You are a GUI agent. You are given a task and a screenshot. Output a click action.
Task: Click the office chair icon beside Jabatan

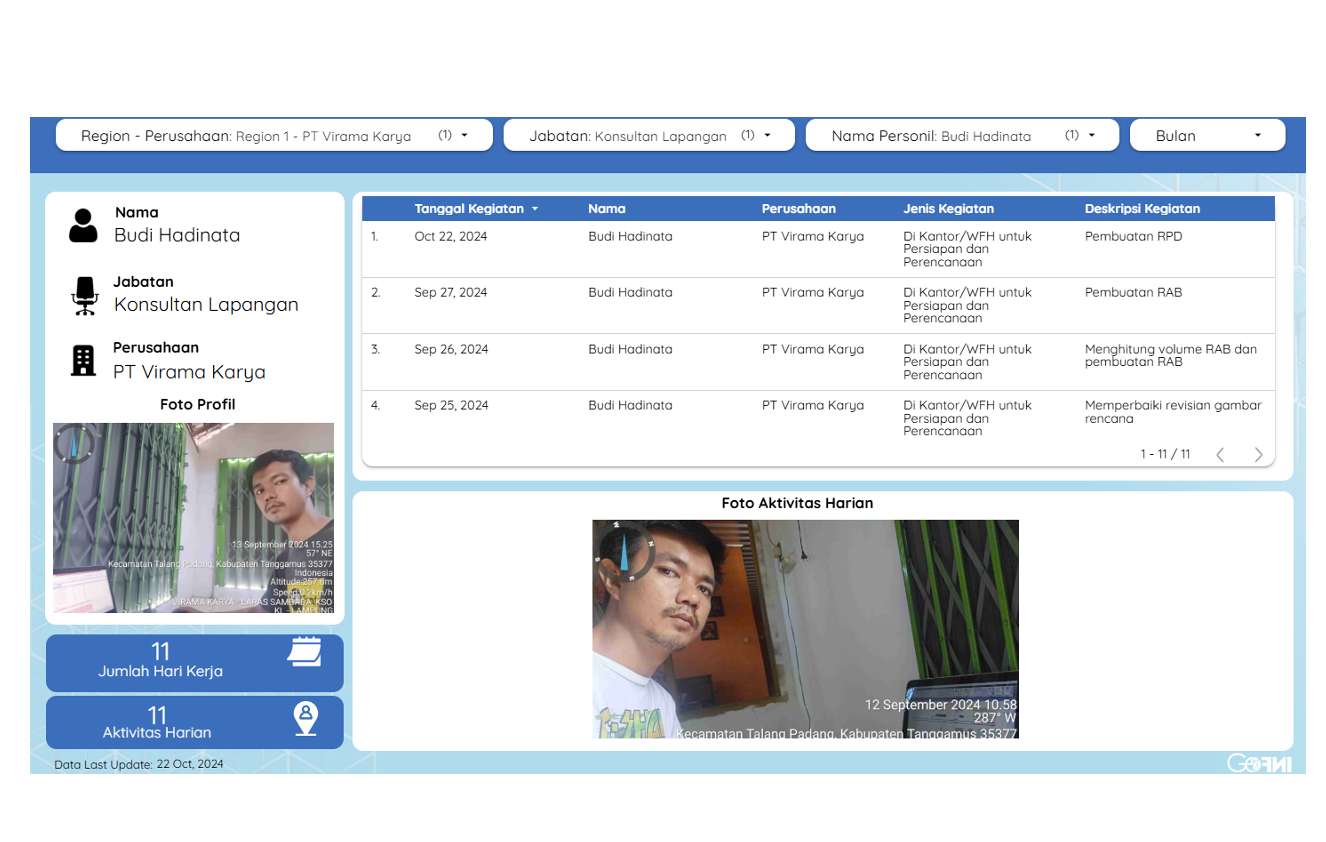[x=85, y=296]
